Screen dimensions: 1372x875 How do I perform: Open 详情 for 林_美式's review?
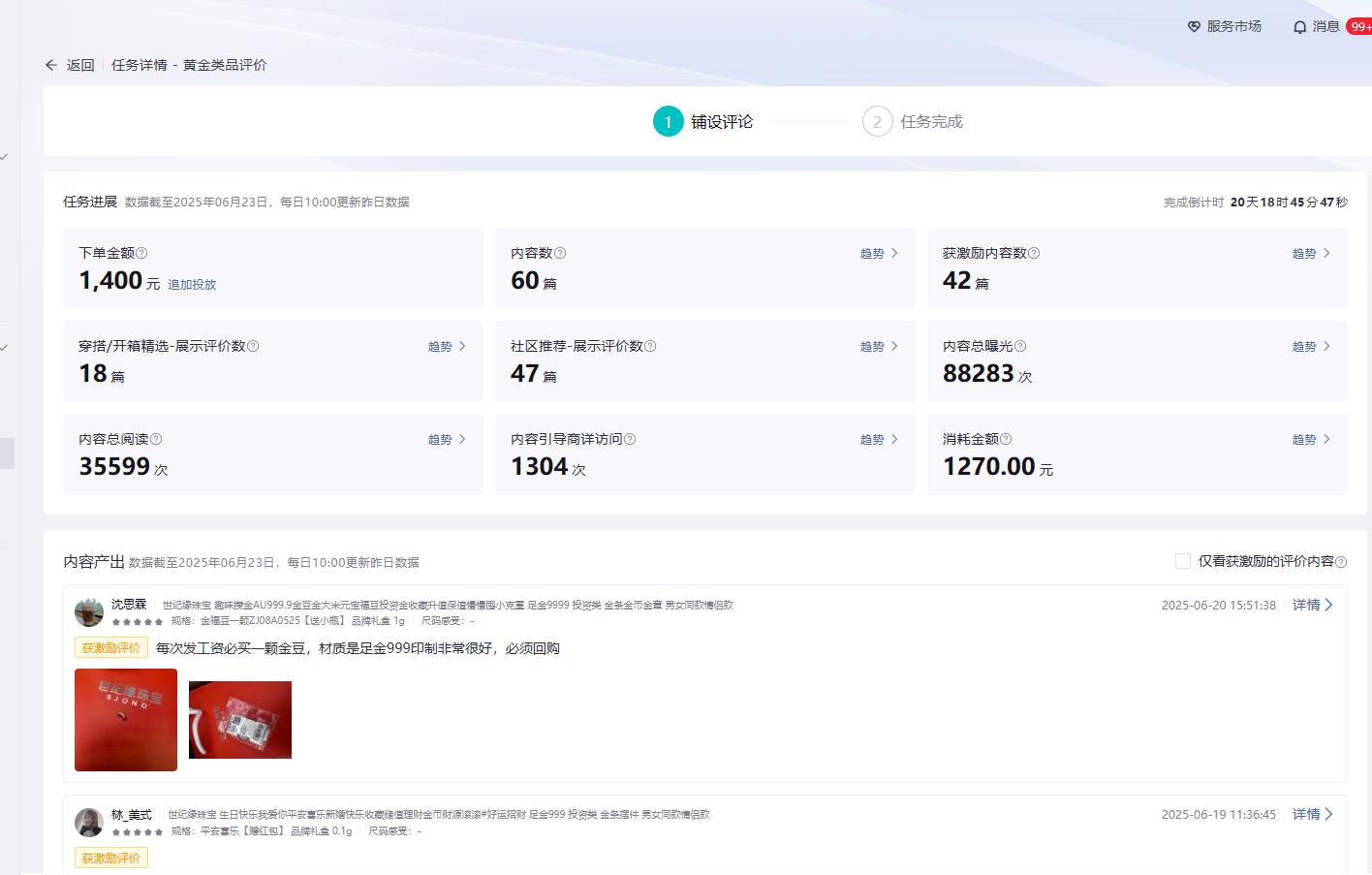(x=1313, y=814)
